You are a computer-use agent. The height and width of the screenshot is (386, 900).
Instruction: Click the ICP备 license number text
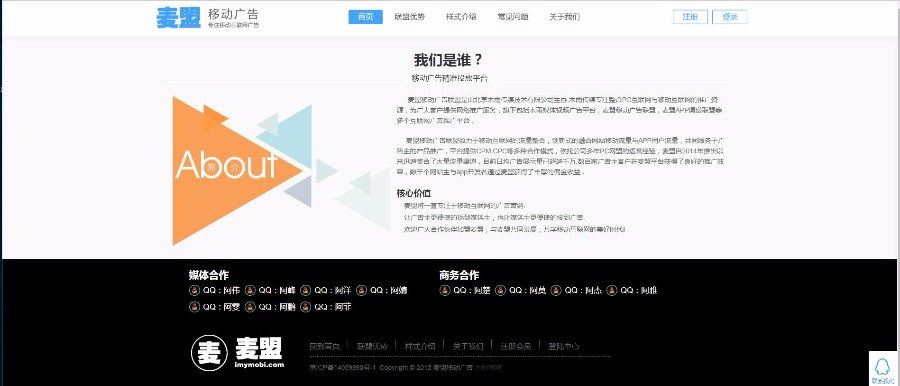[342, 368]
